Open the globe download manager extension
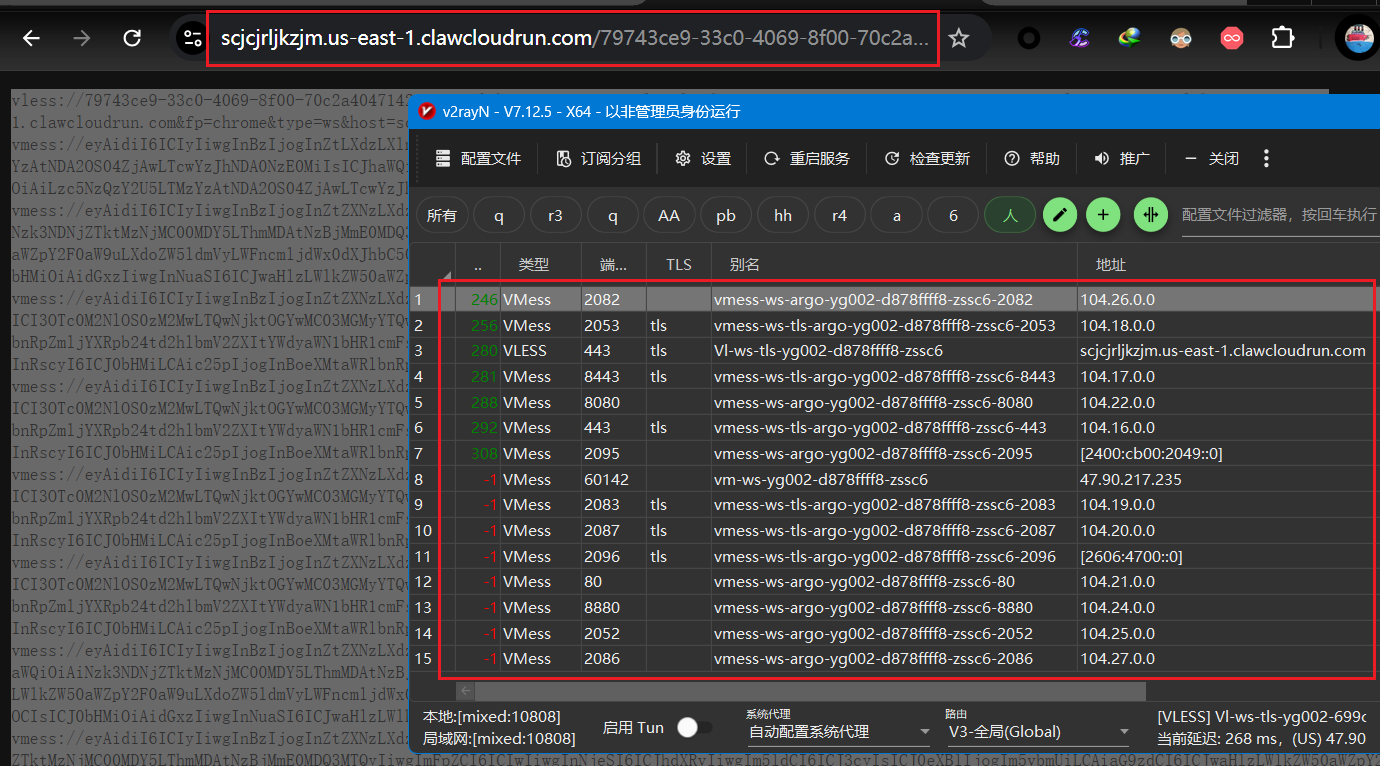The width and height of the screenshot is (1380, 766). click(1130, 38)
